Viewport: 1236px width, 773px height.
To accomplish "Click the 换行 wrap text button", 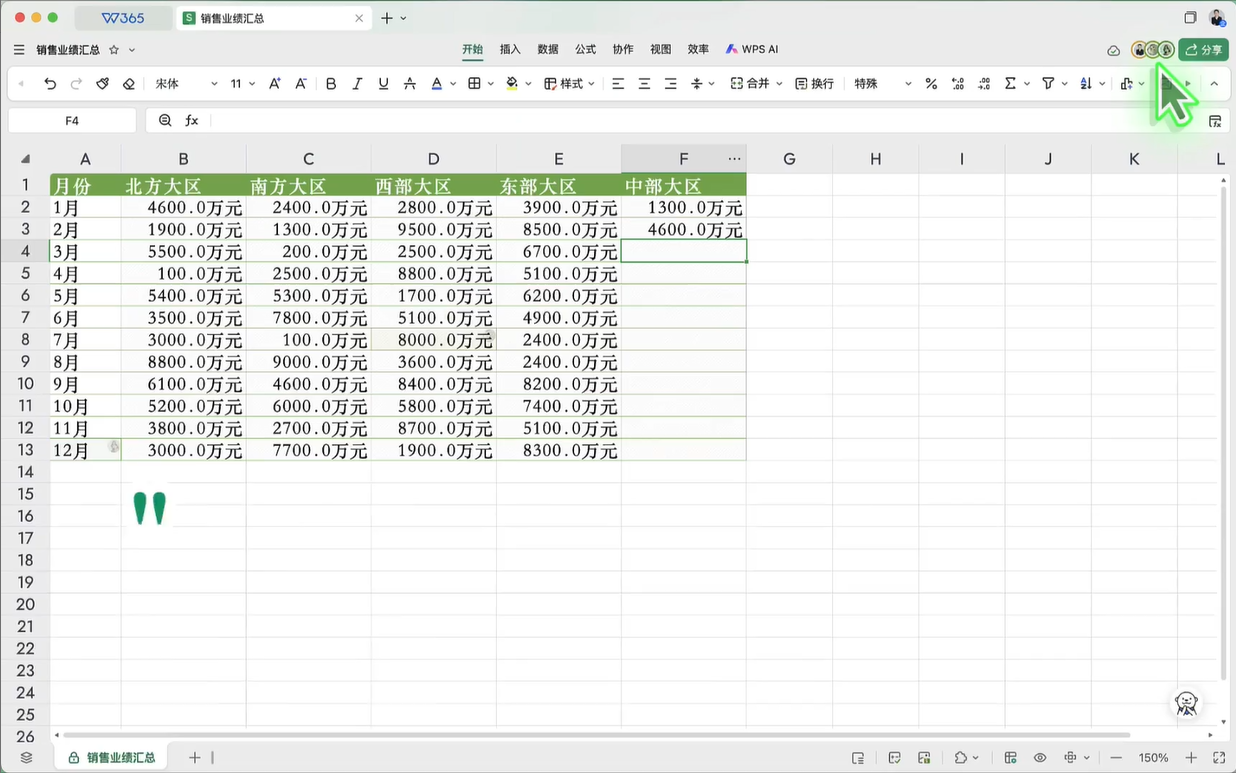I will (814, 84).
